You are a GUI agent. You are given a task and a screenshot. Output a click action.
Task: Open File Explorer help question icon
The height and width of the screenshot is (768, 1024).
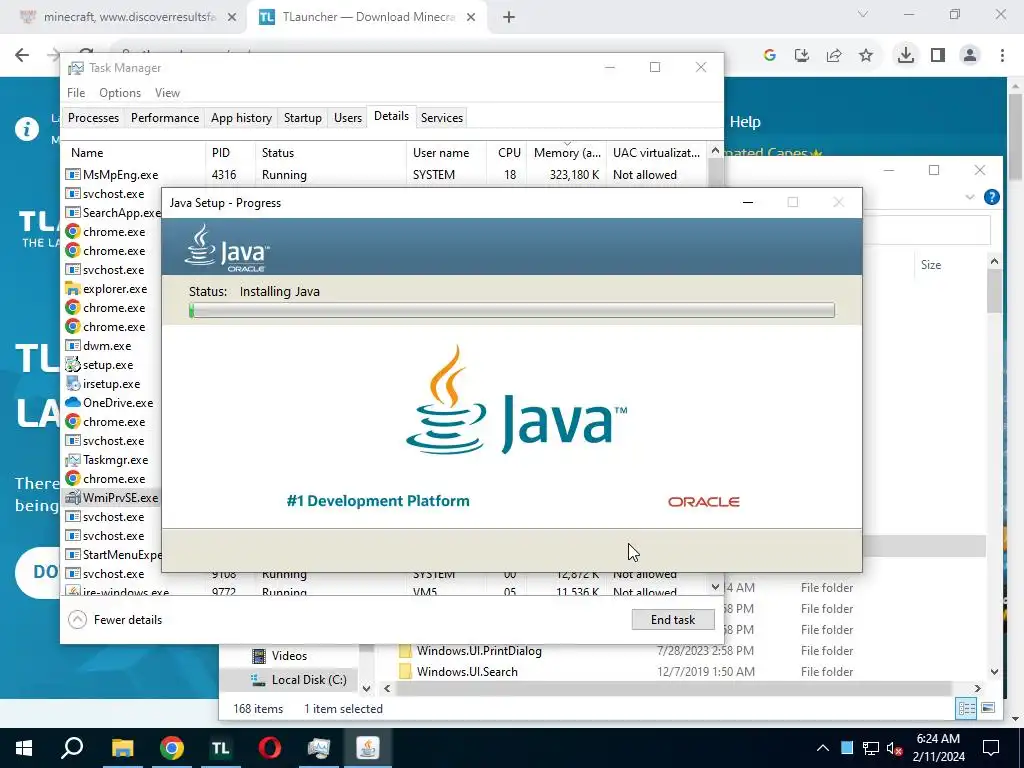[x=991, y=197]
